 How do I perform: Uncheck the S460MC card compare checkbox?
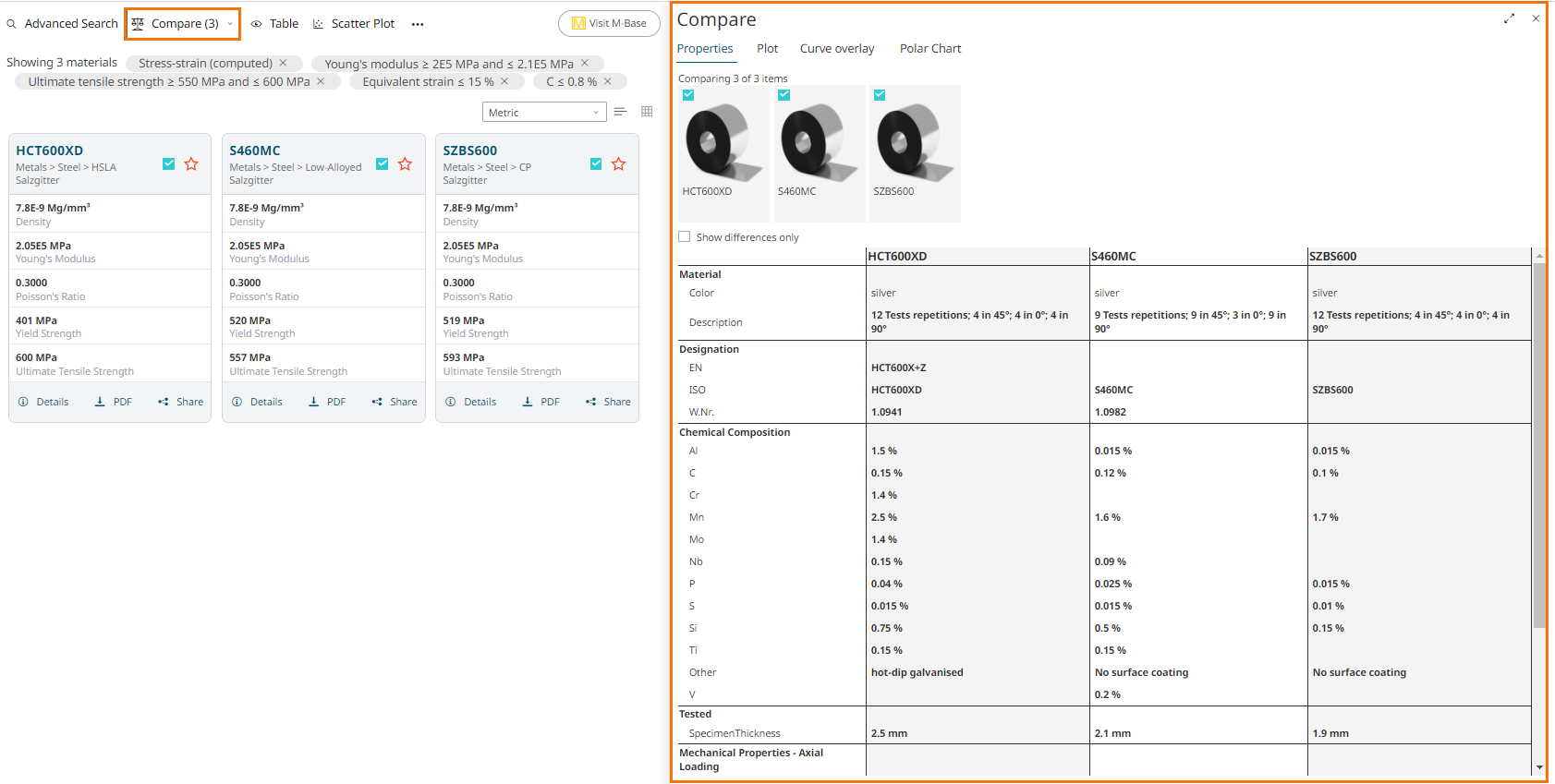pyautogui.click(x=382, y=163)
